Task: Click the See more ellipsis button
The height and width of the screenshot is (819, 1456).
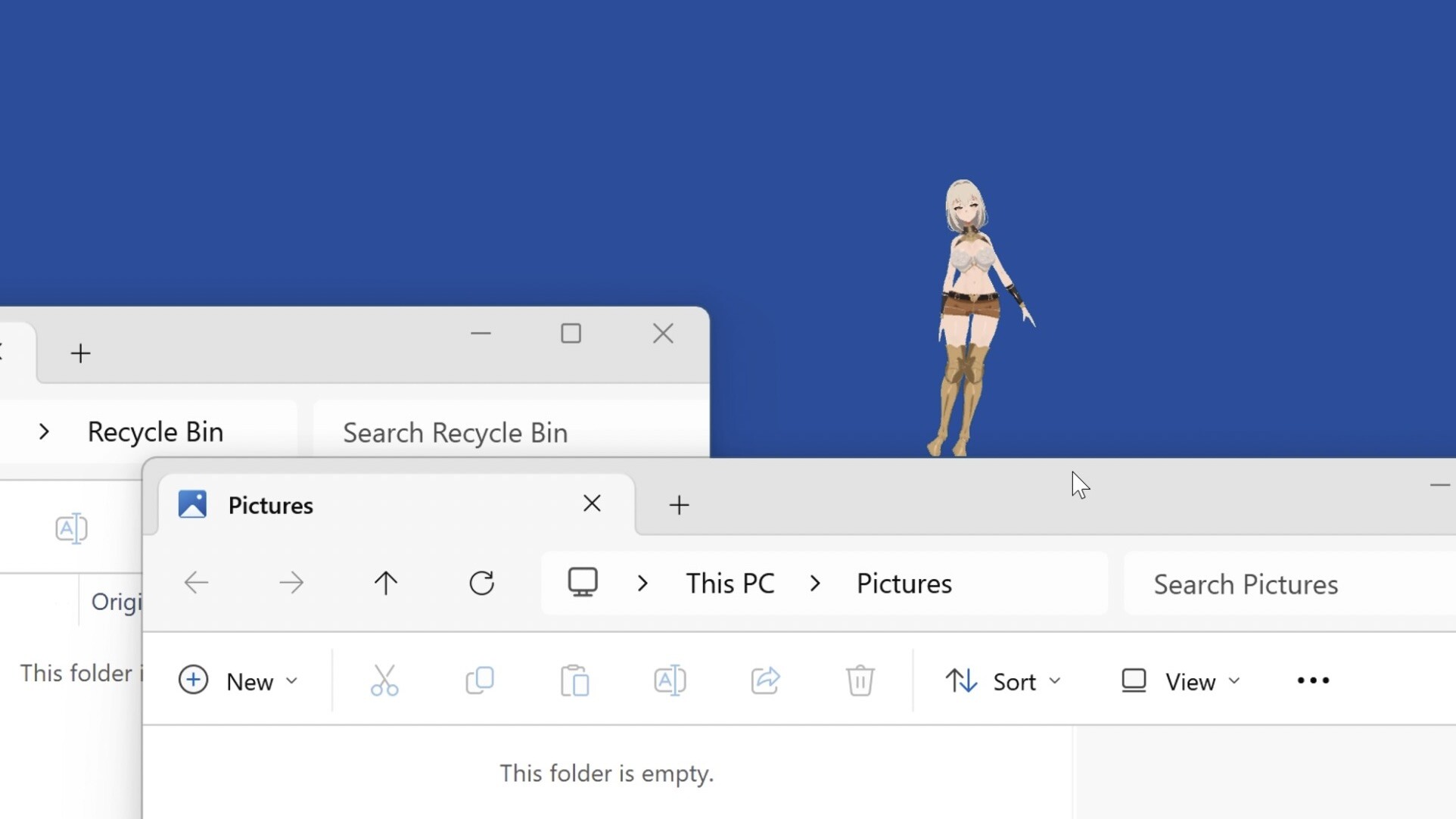Action: point(1313,680)
